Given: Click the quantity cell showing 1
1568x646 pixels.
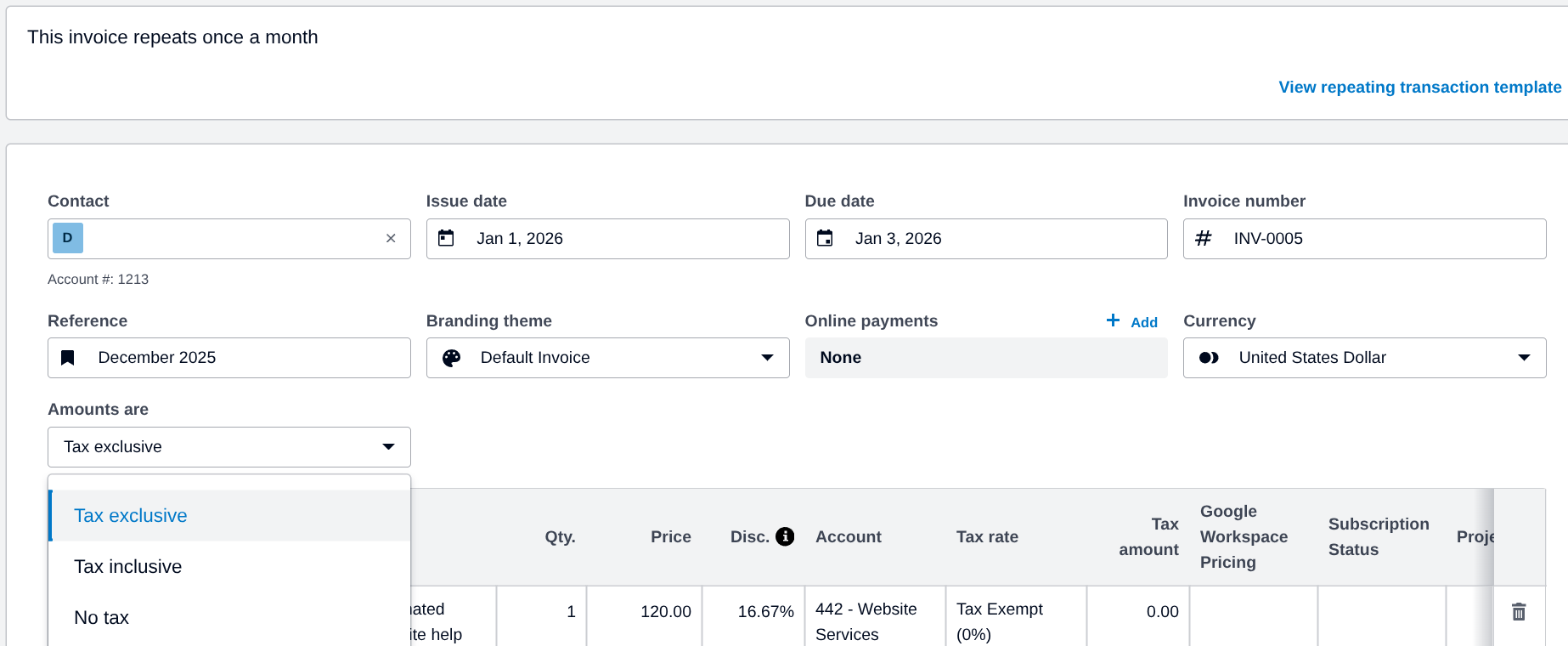Looking at the screenshot, I should 541,616.
